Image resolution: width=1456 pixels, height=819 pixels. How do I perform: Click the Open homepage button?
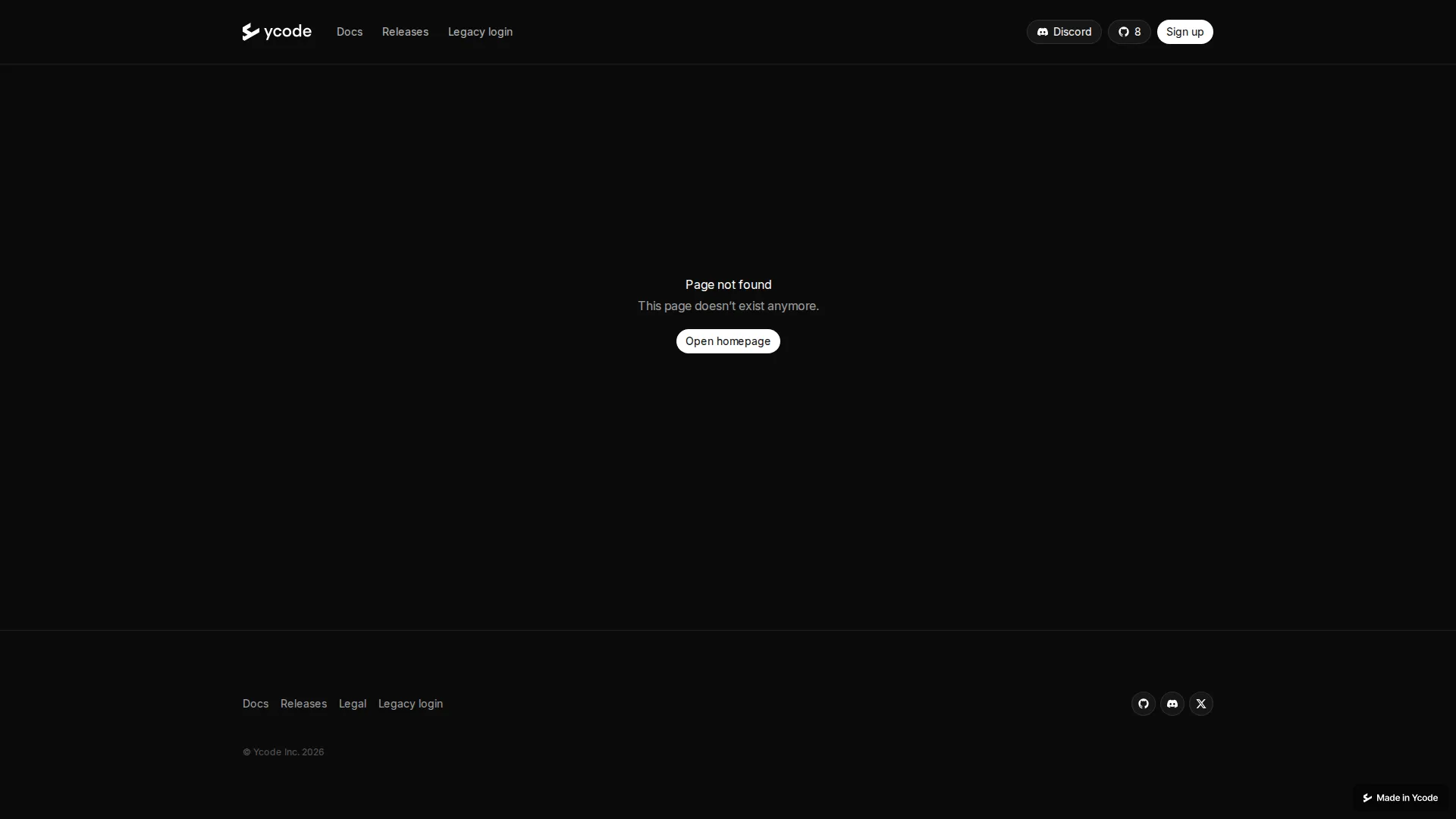(728, 341)
